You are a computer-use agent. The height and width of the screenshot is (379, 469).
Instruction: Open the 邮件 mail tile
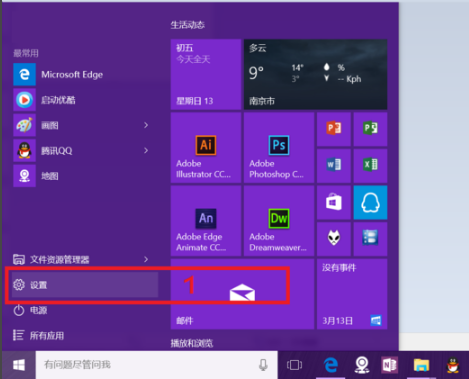242,294
